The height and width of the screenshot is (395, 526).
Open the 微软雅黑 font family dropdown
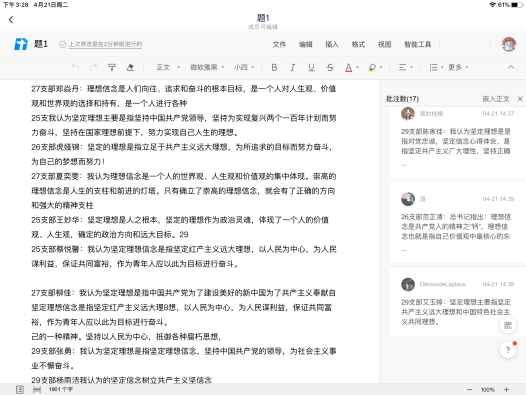coord(207,67)
